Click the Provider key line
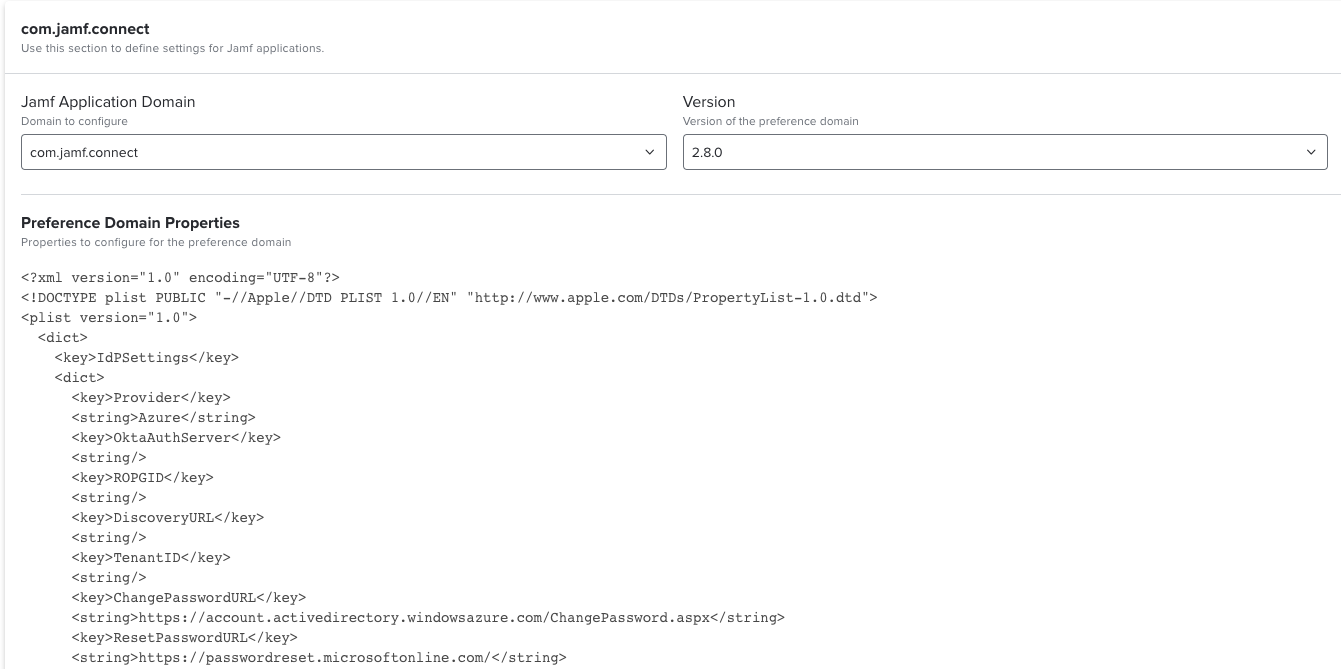Screen dimensions: 1341x669 click(151, 397)
